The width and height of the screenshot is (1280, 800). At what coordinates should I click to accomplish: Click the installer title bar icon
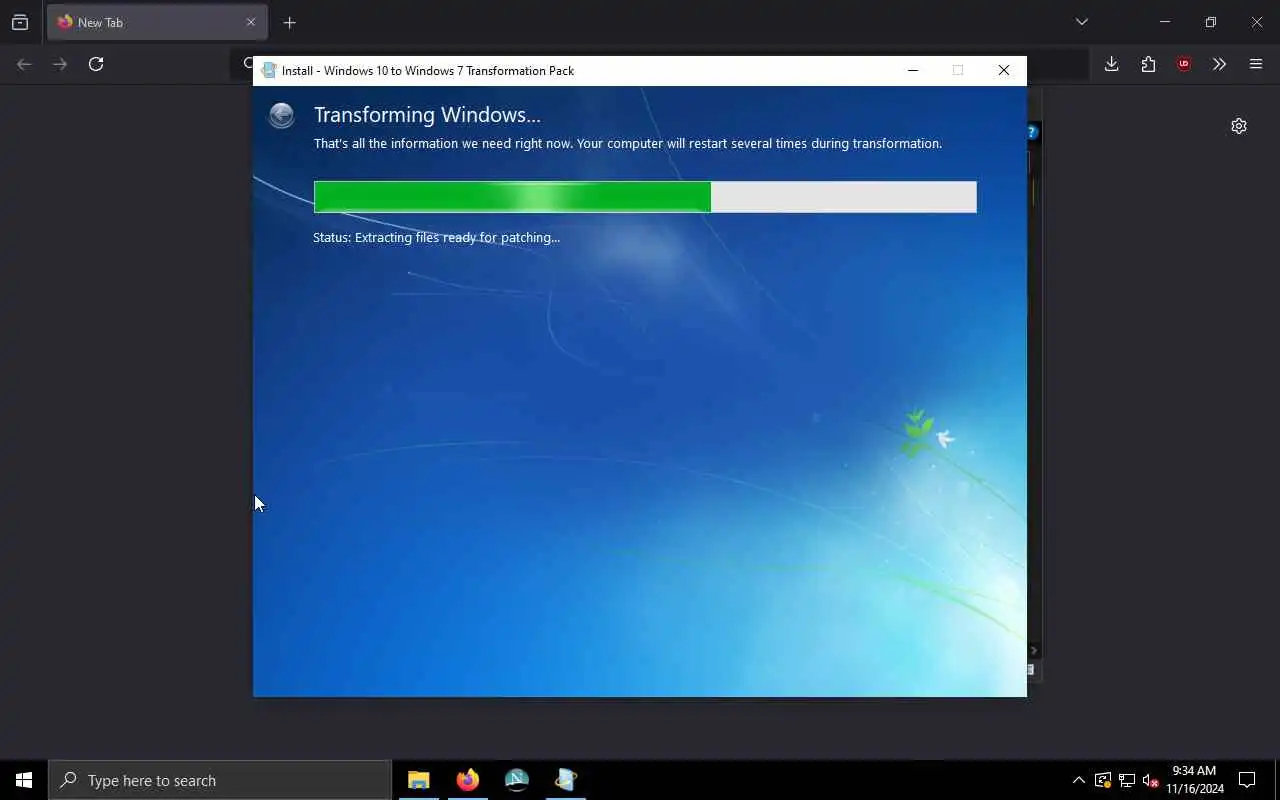[x=268, y=71]
